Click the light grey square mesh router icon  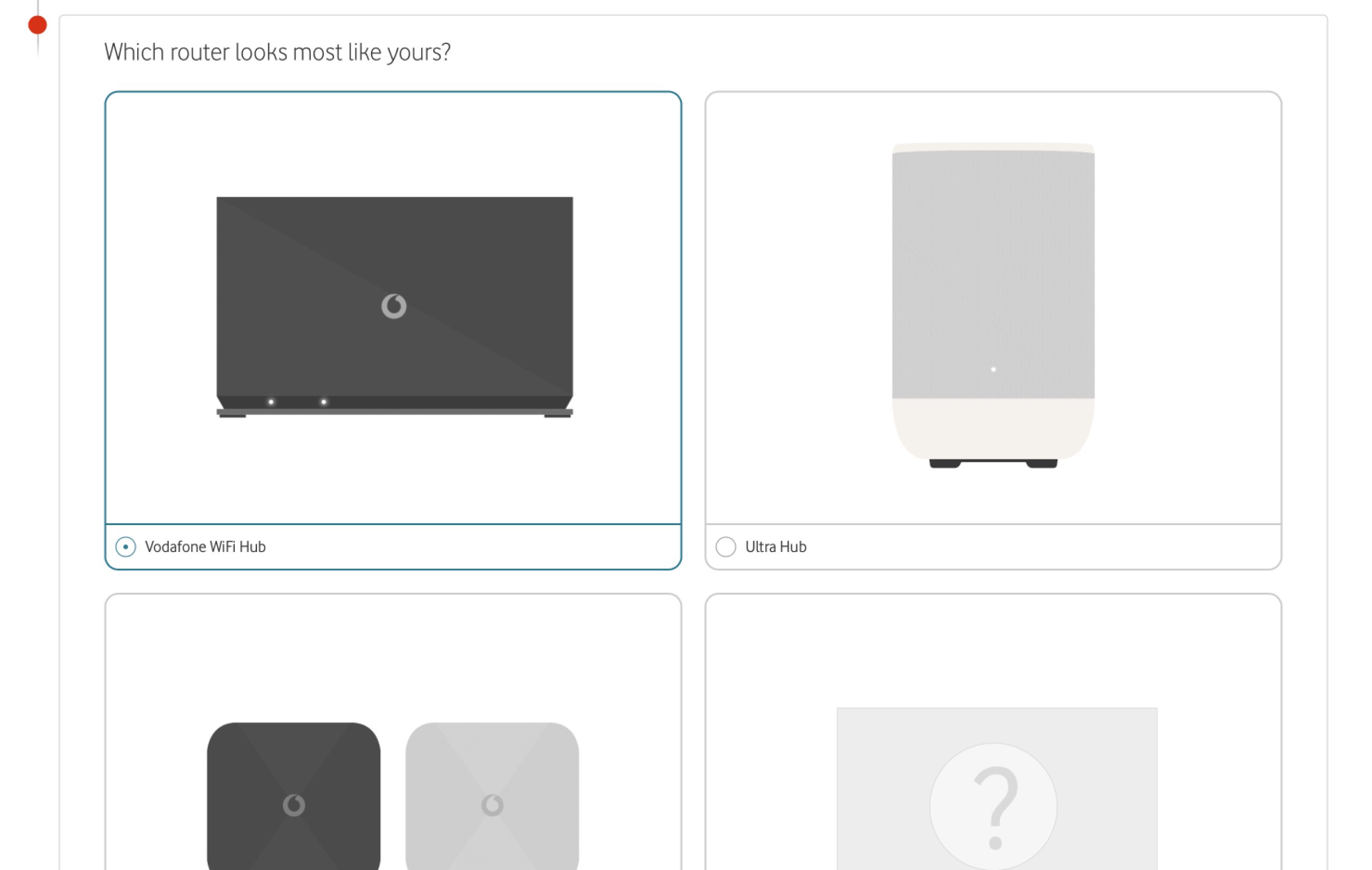492,796
